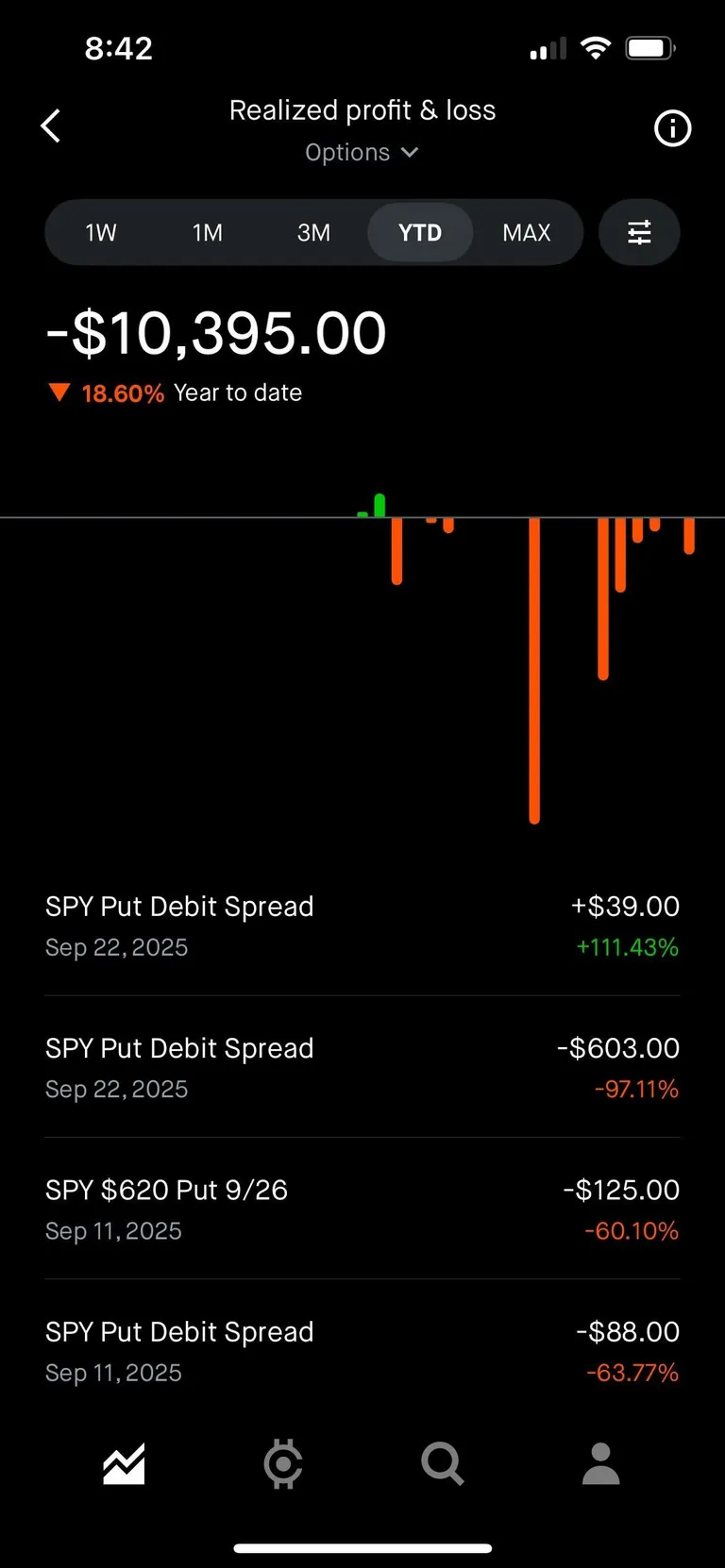Select the 3M time range

pyautogui.click(x=313, y=232)
